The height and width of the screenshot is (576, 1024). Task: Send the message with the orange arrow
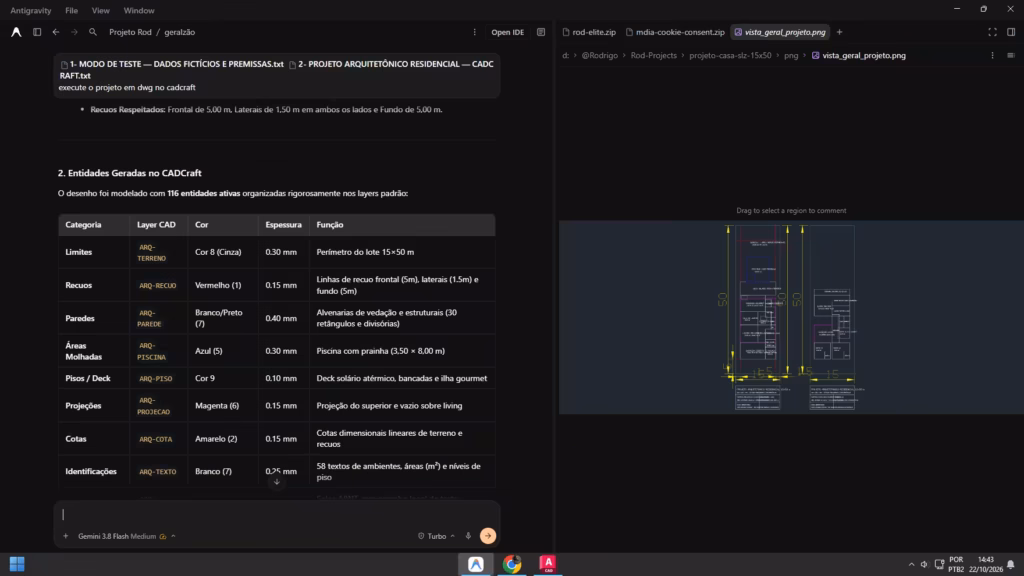488,536
